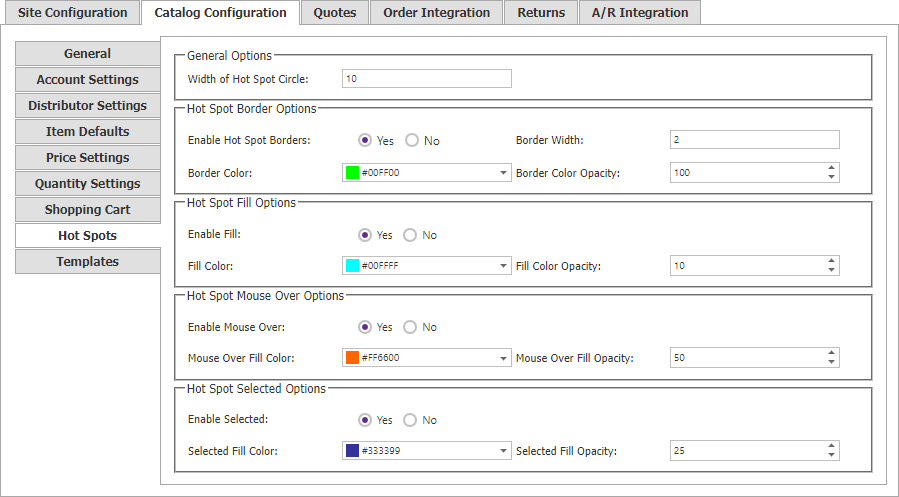Image resolution: width=899 pixels, height=497 pixels.
Task: Go to the Templates section
Action: 88,261
